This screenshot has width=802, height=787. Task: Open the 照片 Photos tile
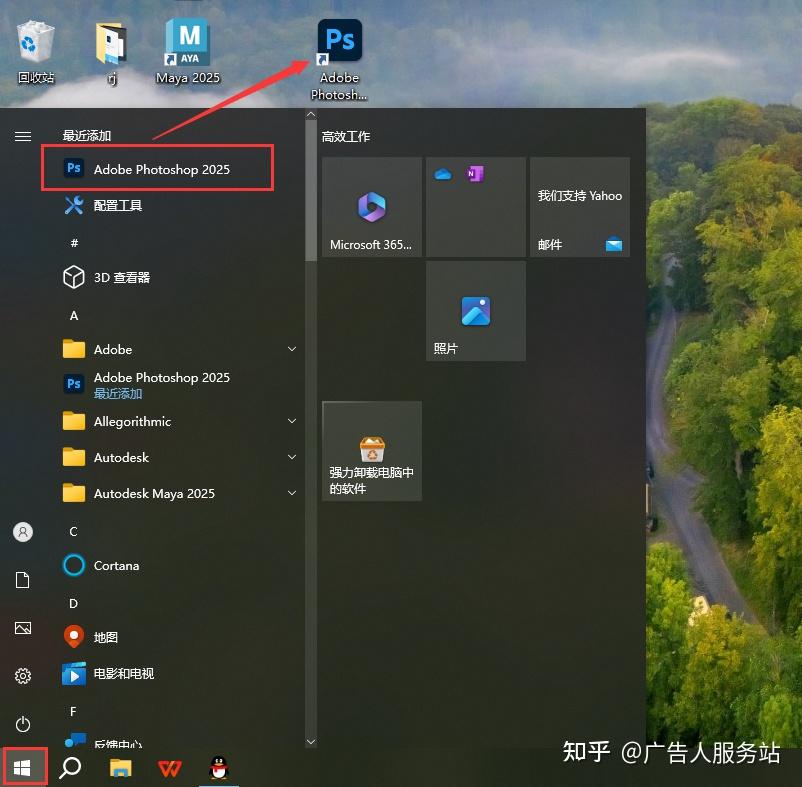point(475,310)
